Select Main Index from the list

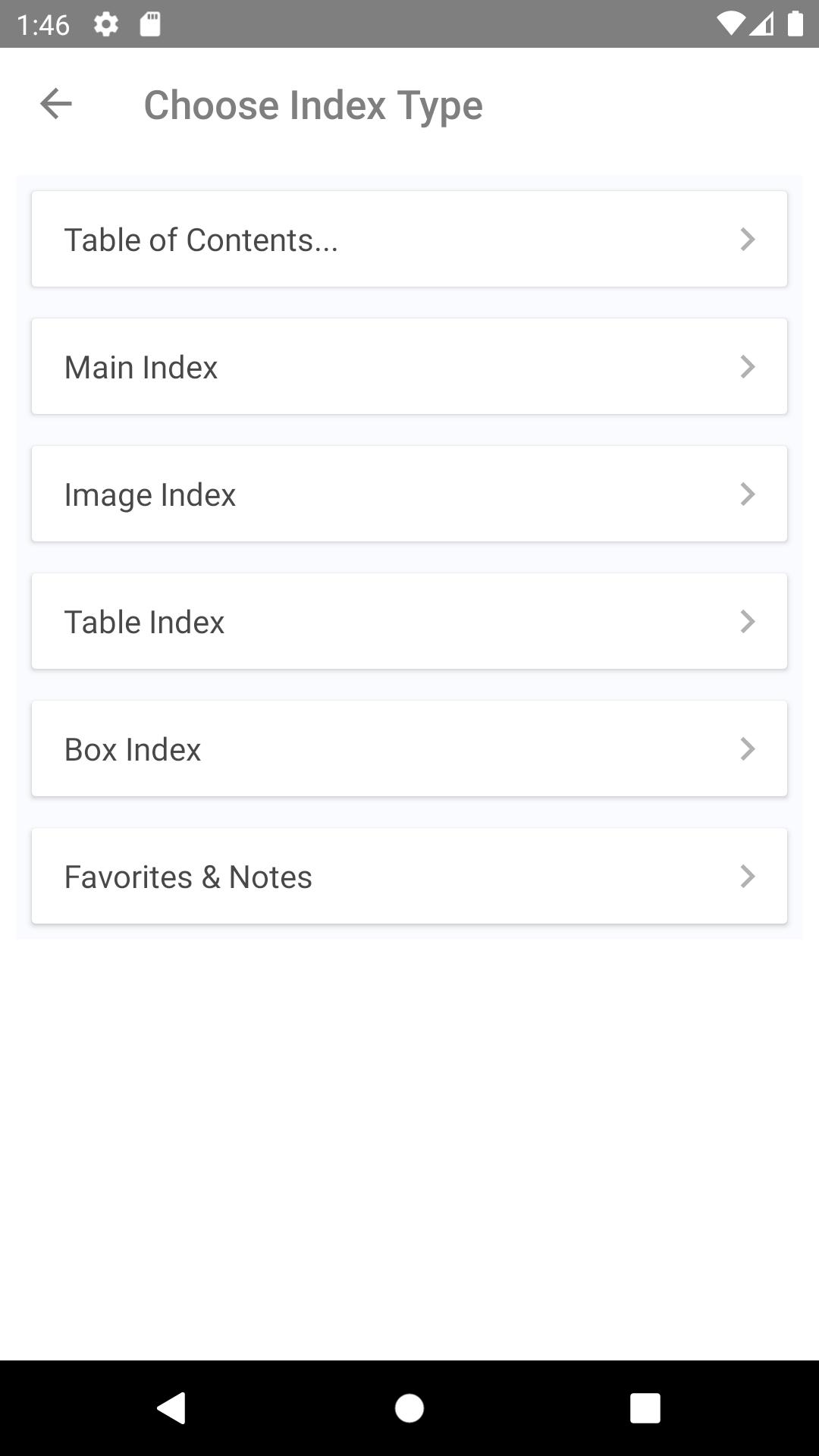[x=409, y=366]
